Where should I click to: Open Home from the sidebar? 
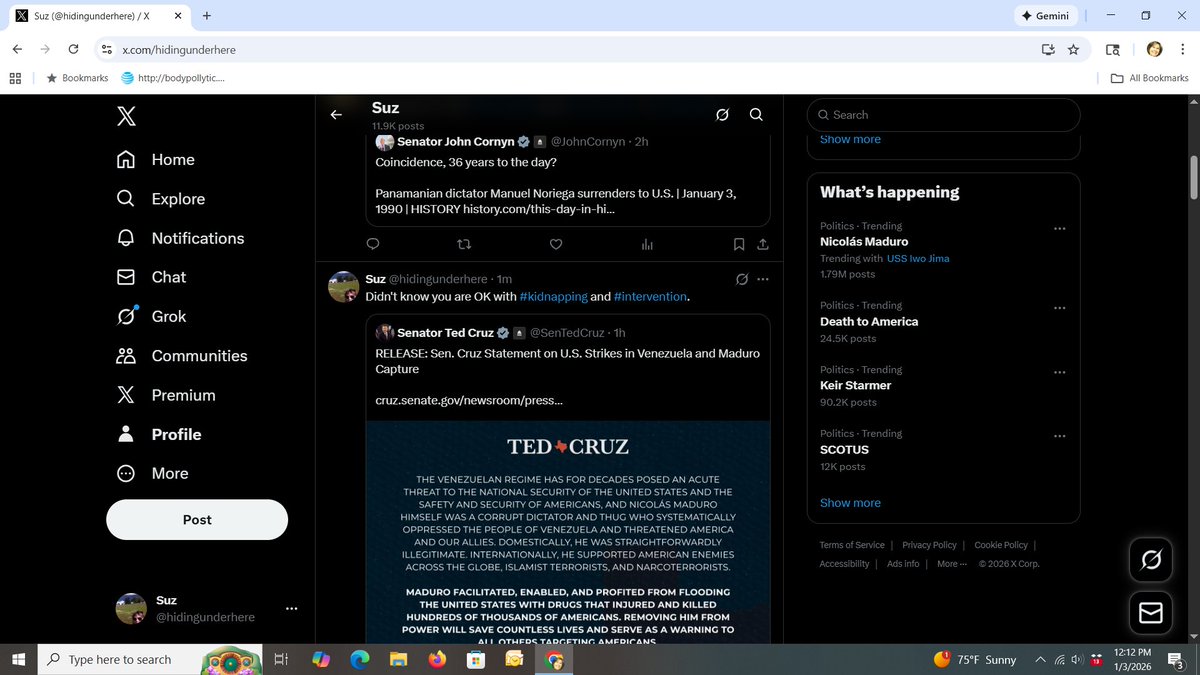pyautogui.click(x=156, y=160)
